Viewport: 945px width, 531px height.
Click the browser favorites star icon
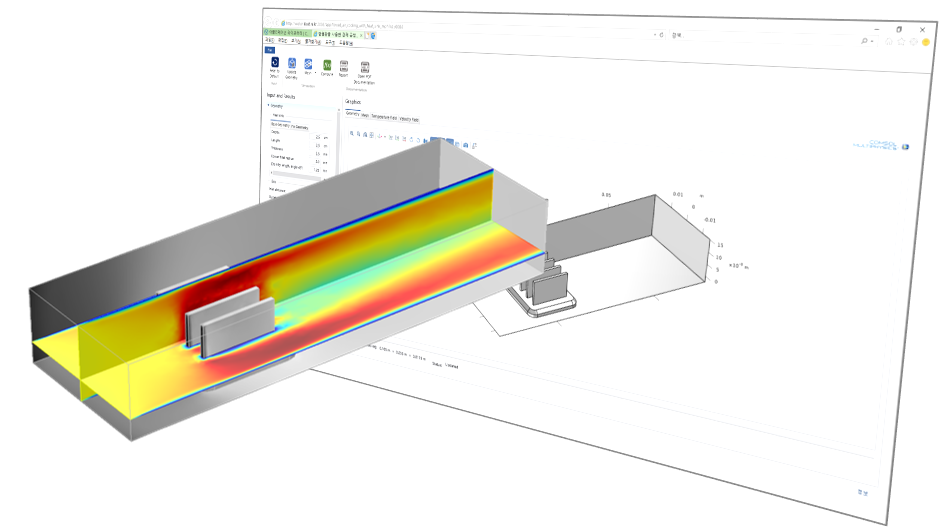900,41
